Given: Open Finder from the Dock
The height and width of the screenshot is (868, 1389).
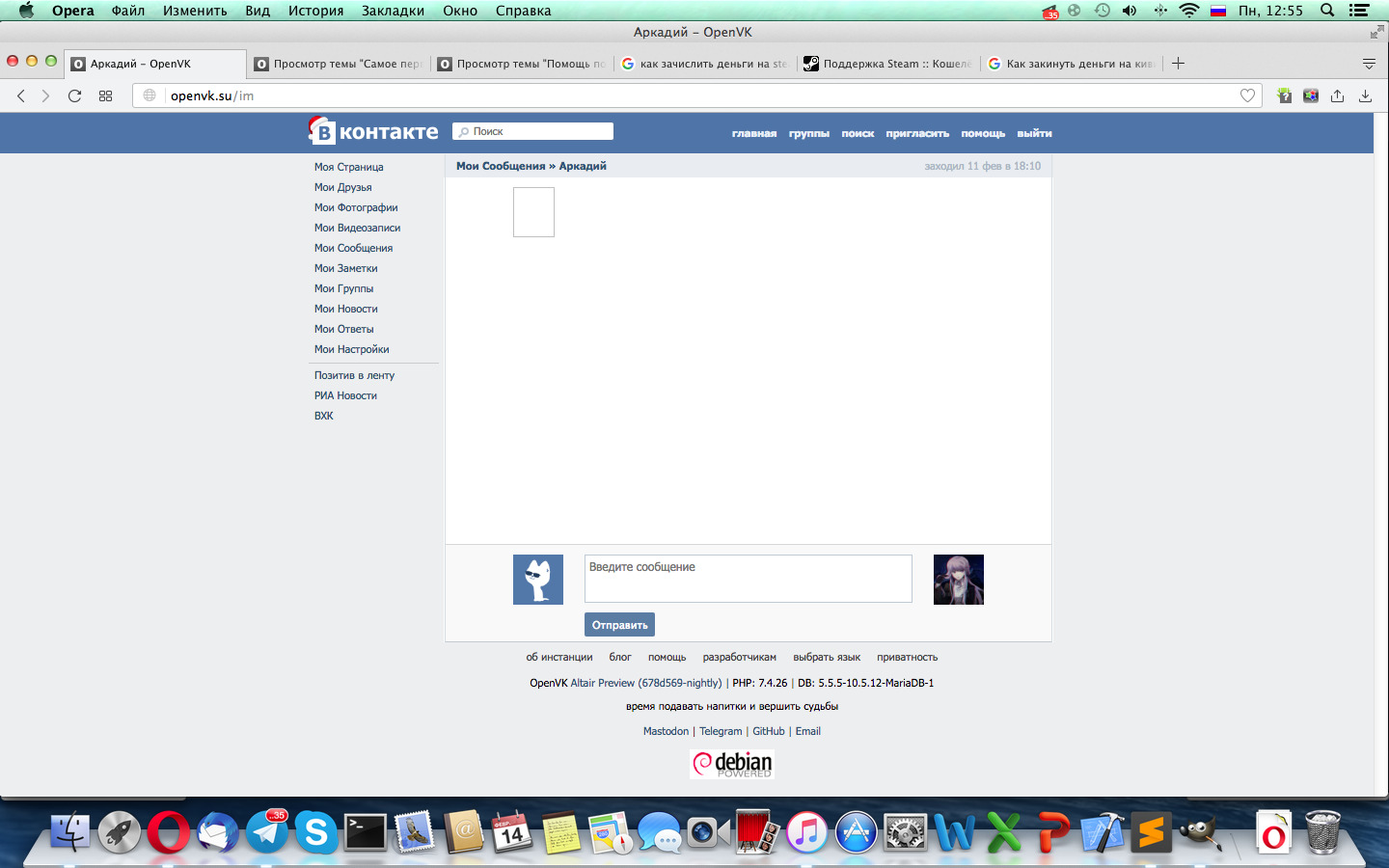Looking at the screenshot, I should click(69, 832).
